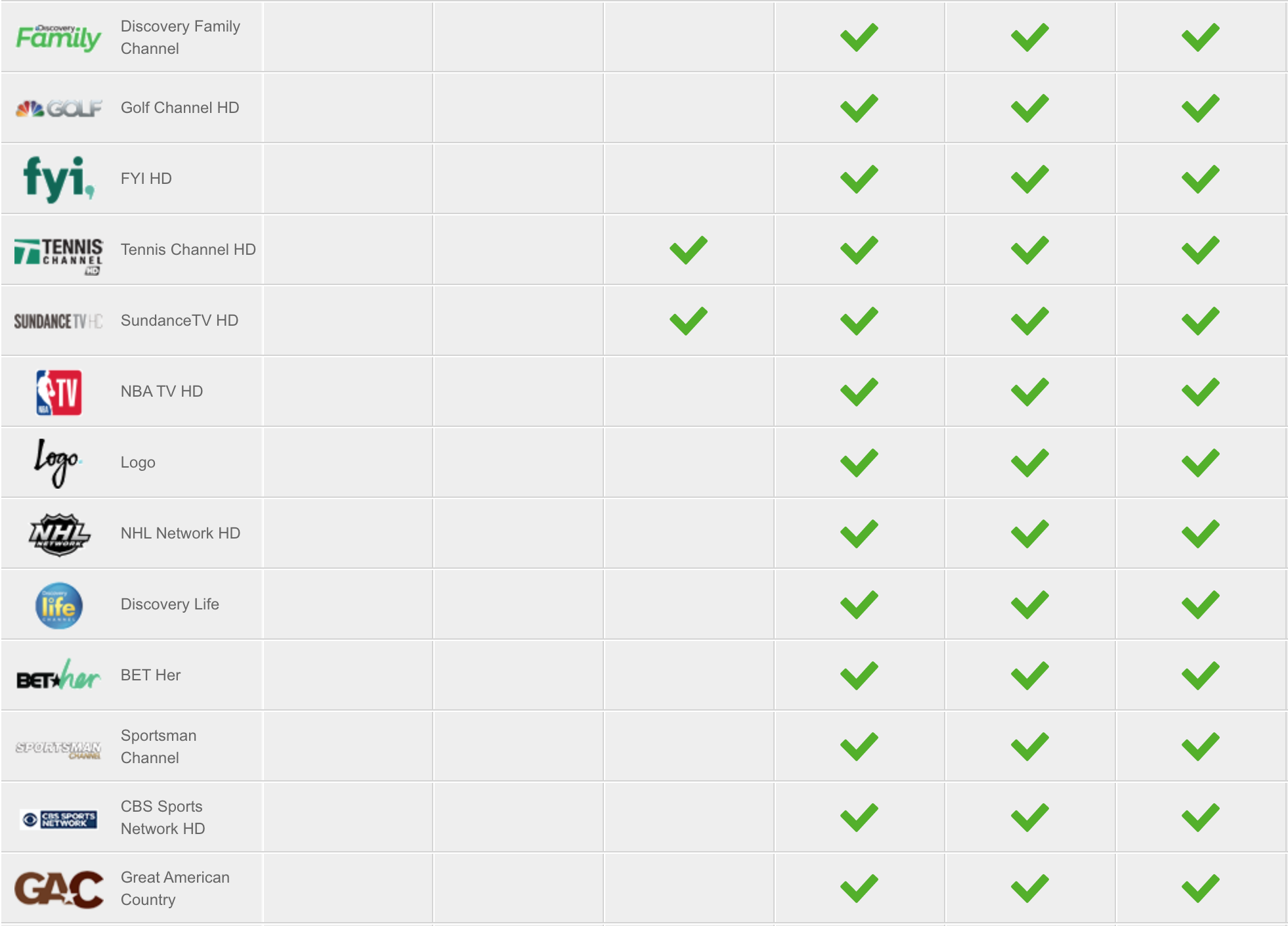
Task: Click the Discovery Family channel logo
Action: pyautogui.click(x=58, y=37)
